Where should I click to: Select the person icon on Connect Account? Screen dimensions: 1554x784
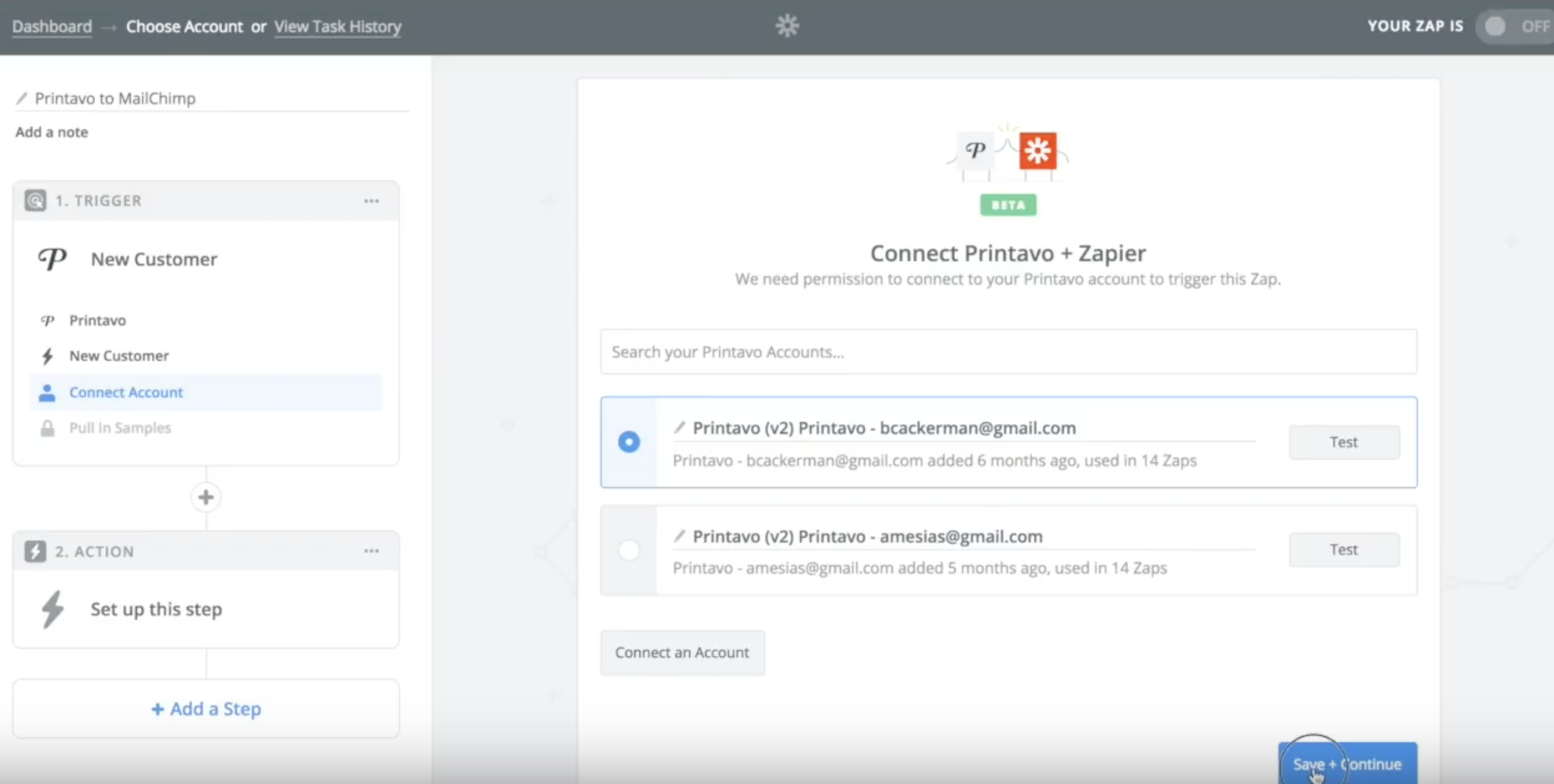[47, 393]
